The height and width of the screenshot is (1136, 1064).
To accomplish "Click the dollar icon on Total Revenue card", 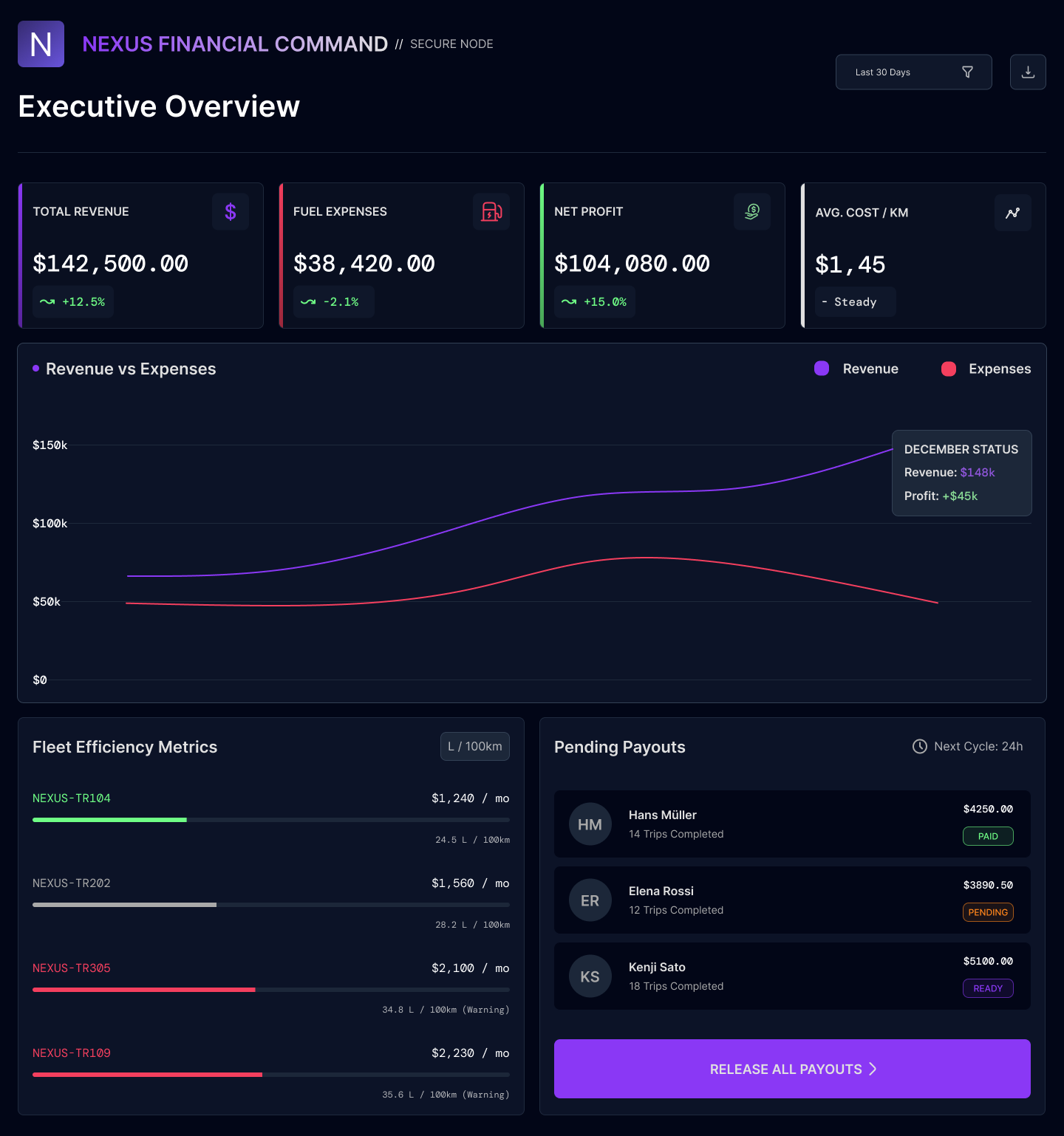I will point(230,212).
